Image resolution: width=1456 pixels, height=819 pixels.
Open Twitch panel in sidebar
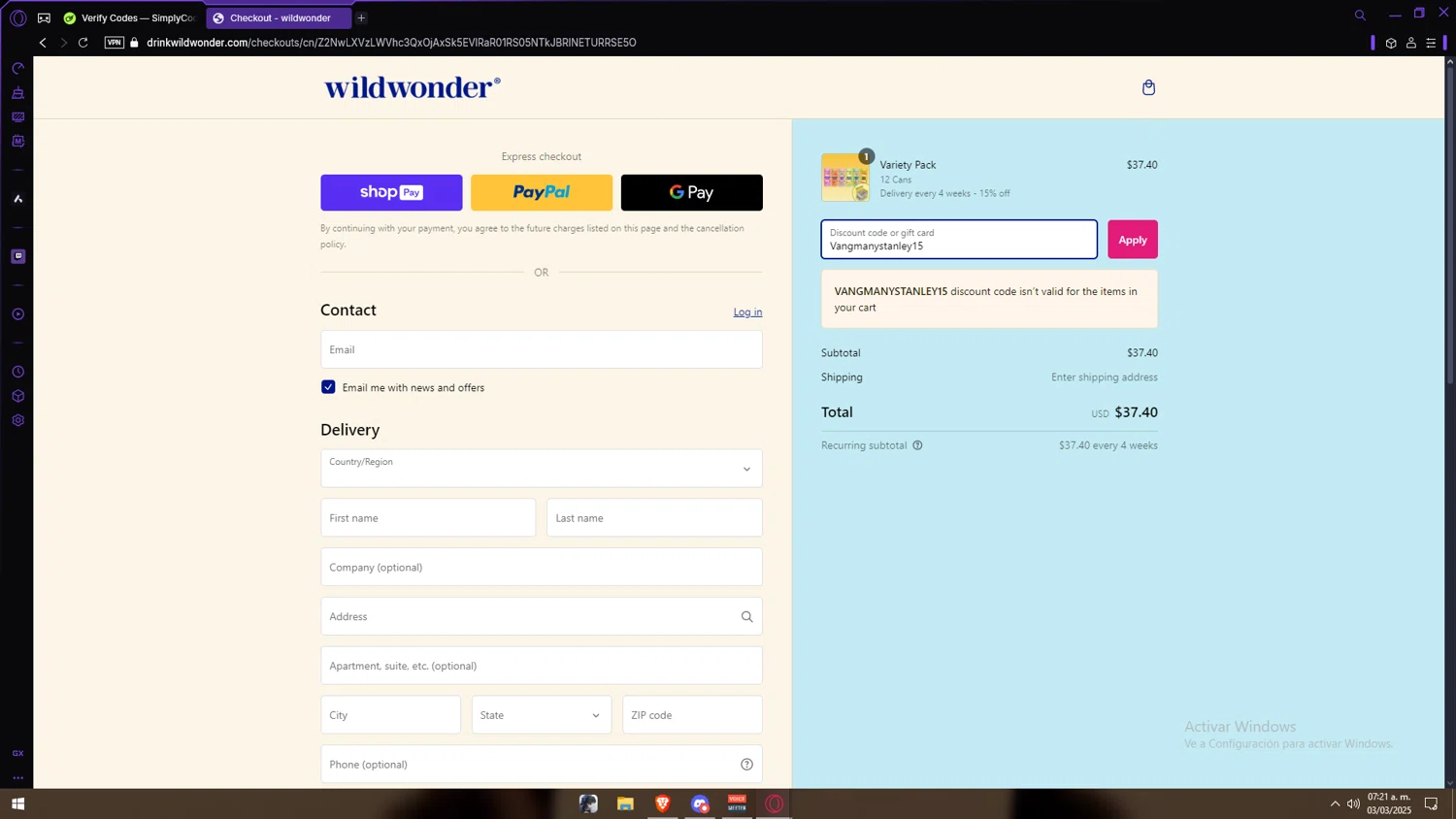(x=17, y=256)
